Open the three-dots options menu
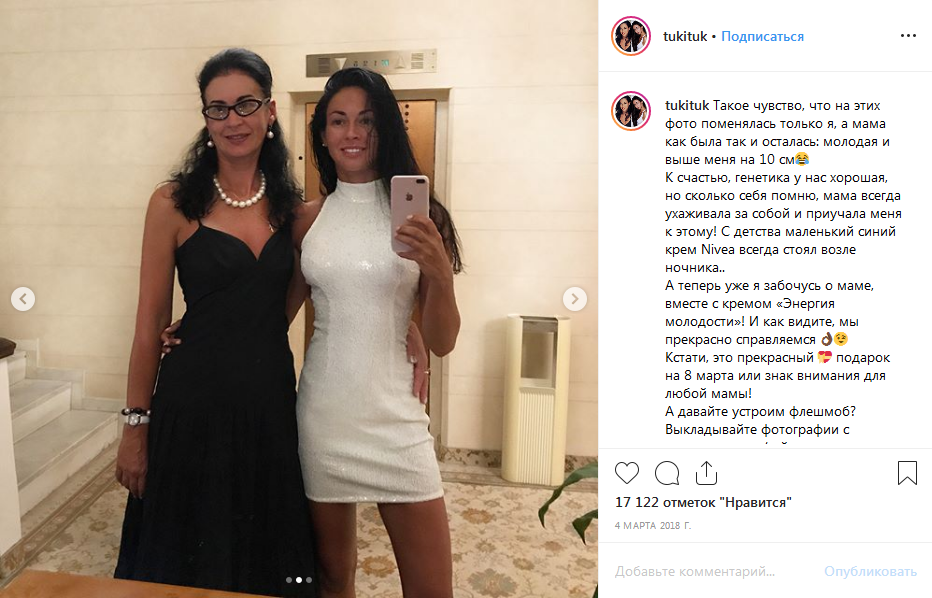The height and width of the screenshot is (598, 932). coord(908,36)
